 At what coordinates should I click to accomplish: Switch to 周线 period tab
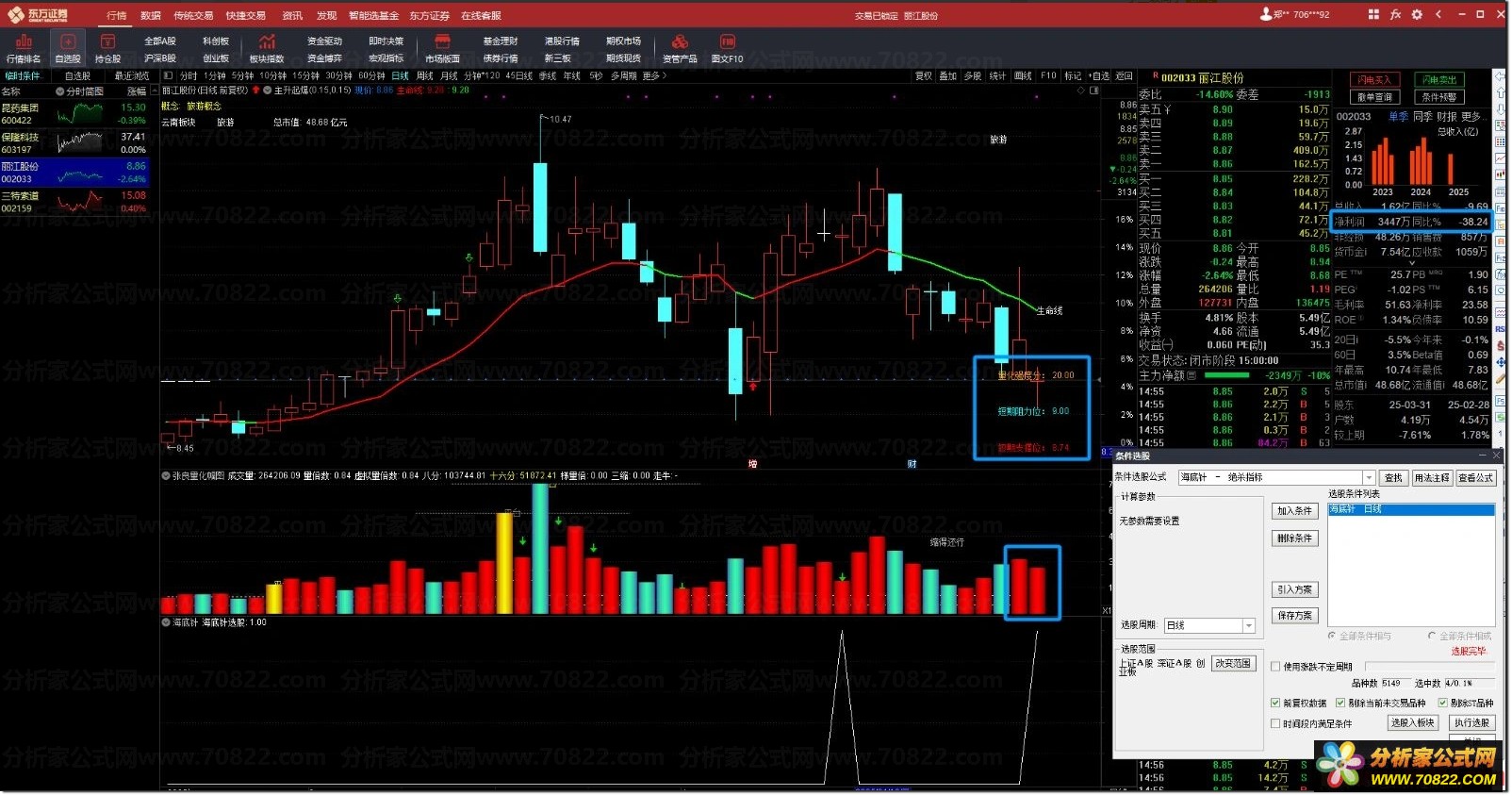pyautogui.click(x=424, y=75)
